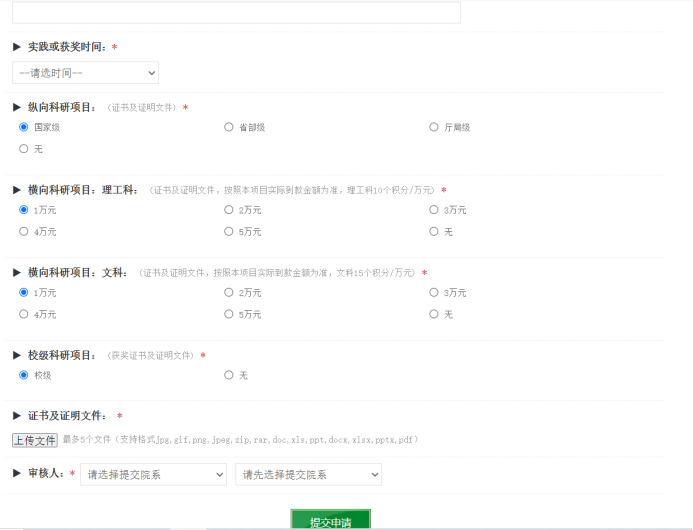Select 无 under 纵向科研项目
Screen dimensions: 693x530
point(24,149)
